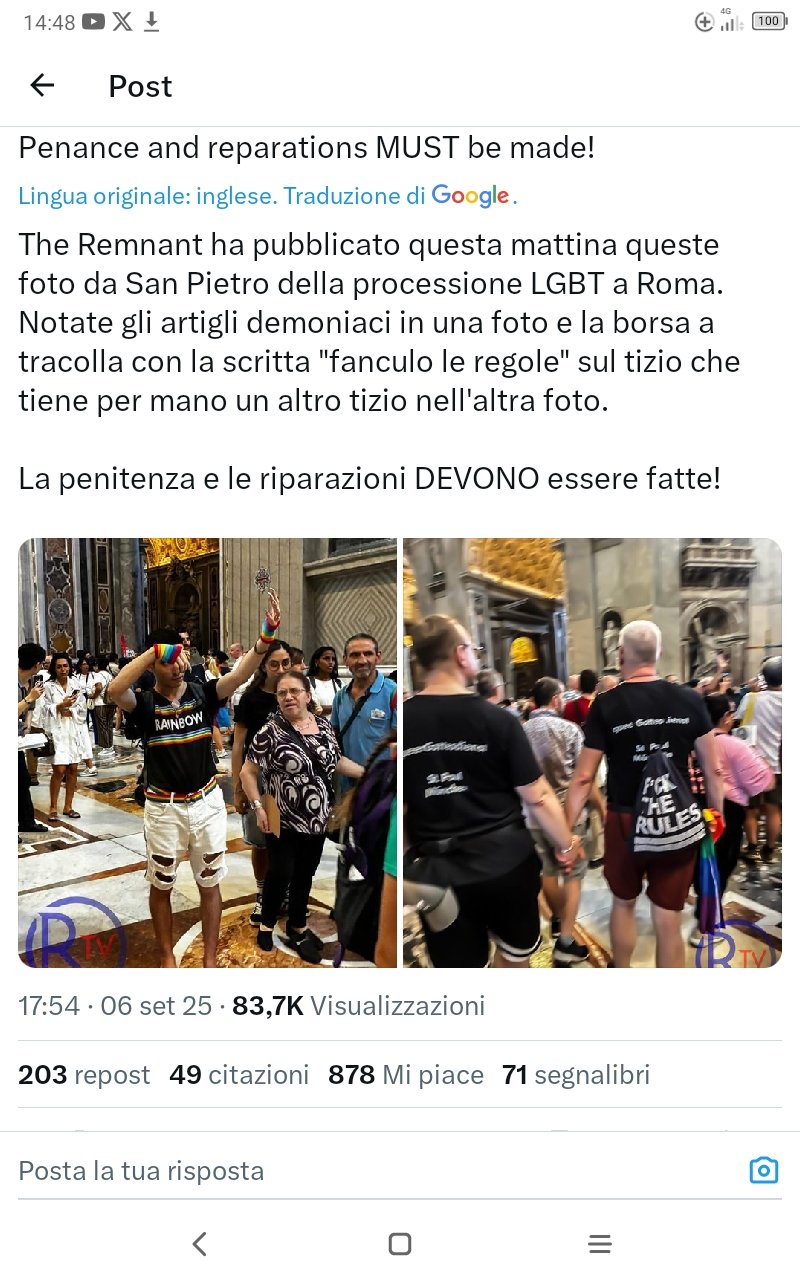The image size is (800, 1280).
Task: Open the 49 citazioni list
Action: [x=239, y=1075]
